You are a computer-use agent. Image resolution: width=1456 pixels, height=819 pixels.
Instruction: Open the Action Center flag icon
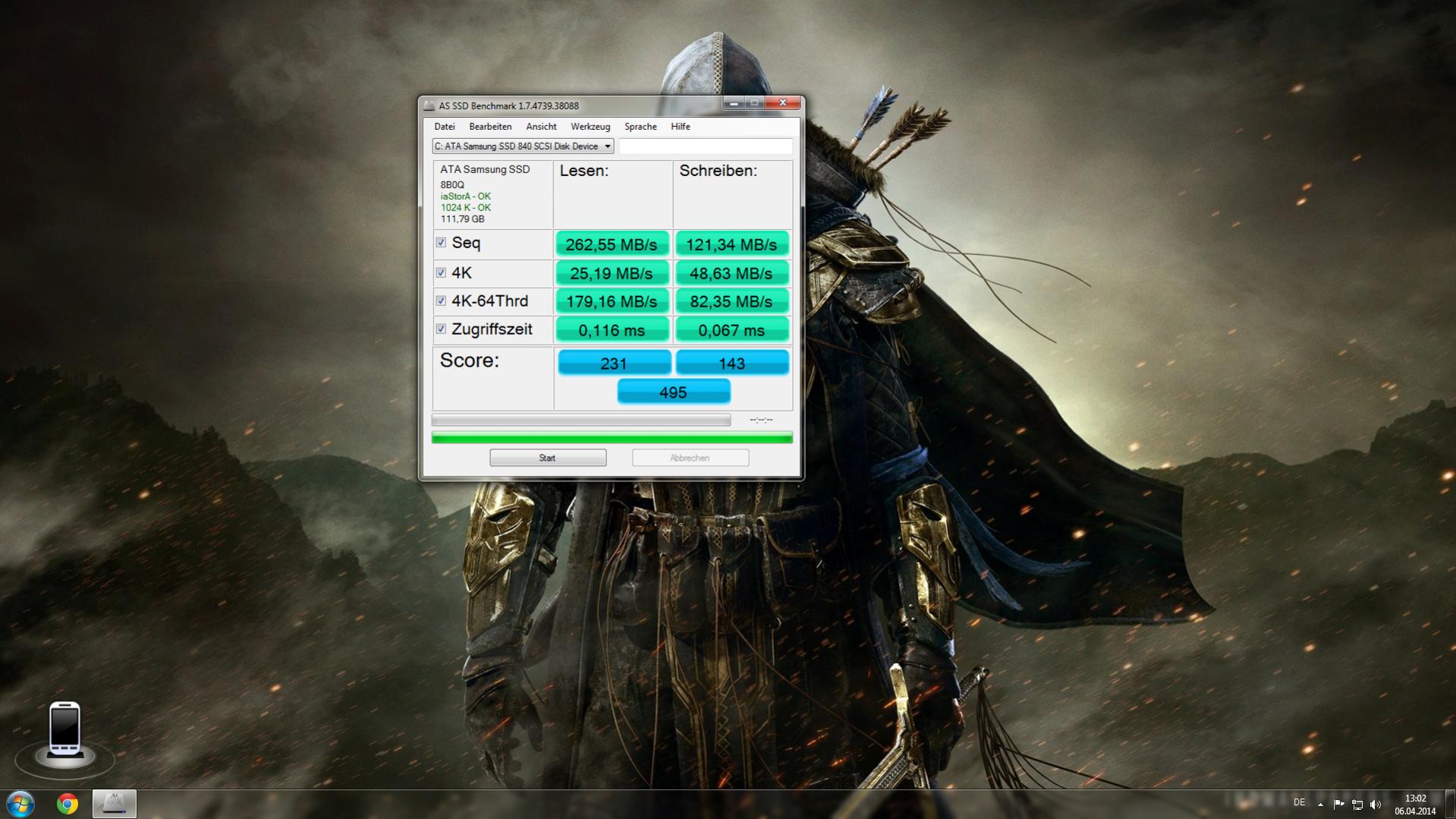(1338, 804)
